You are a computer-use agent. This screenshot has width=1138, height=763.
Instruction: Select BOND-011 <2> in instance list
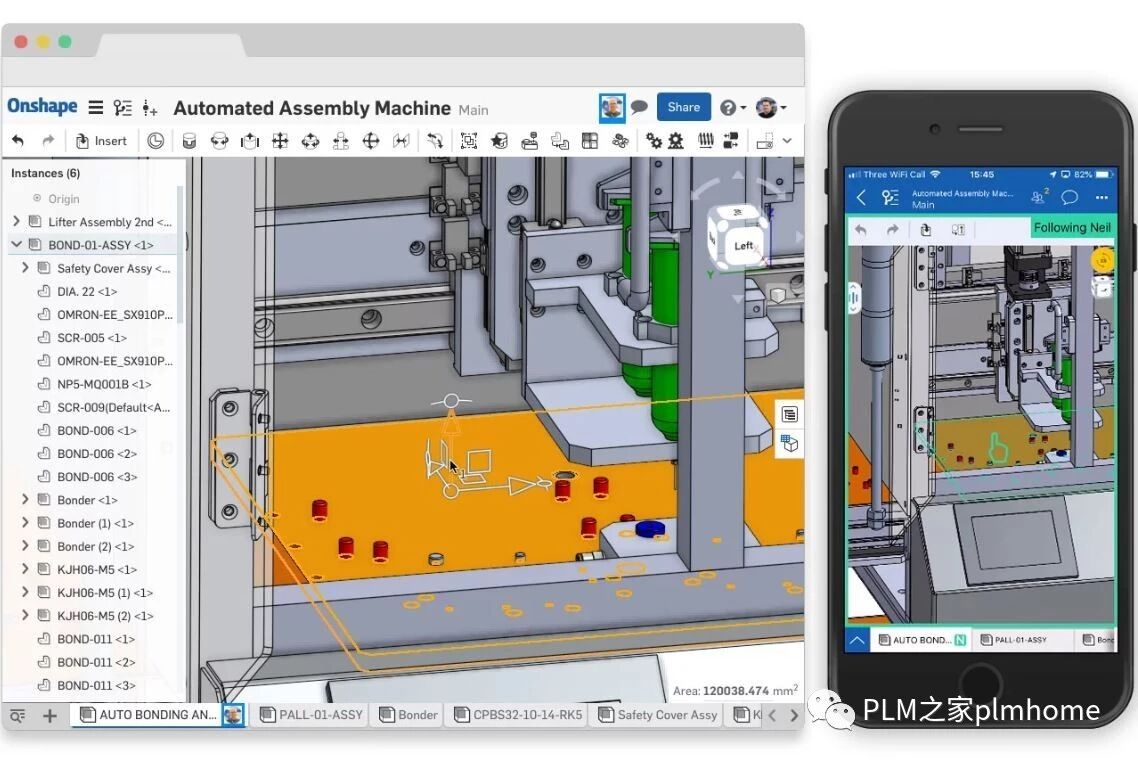point(96,662)
